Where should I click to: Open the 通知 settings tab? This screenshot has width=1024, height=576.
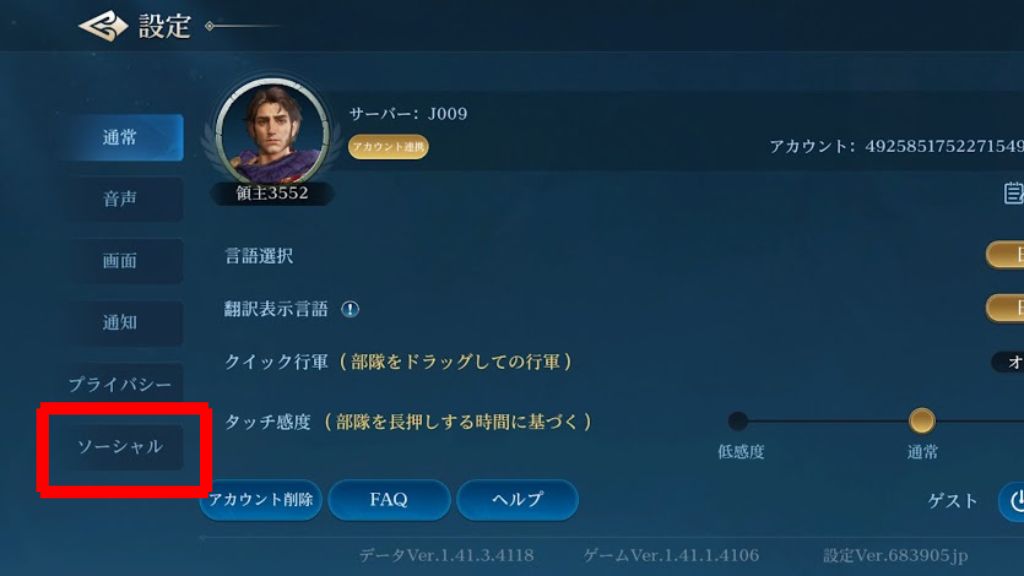(x=120, y=323)
